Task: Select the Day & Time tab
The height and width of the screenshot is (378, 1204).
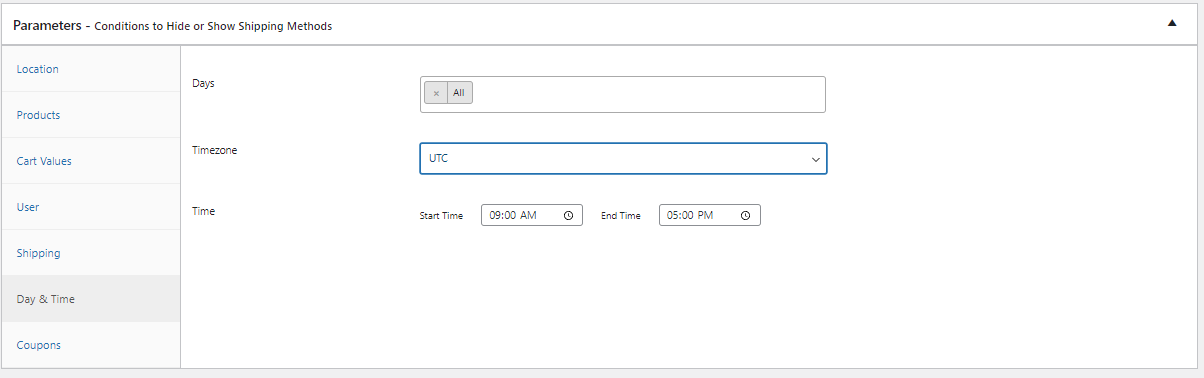Action: tap(91, 299)
